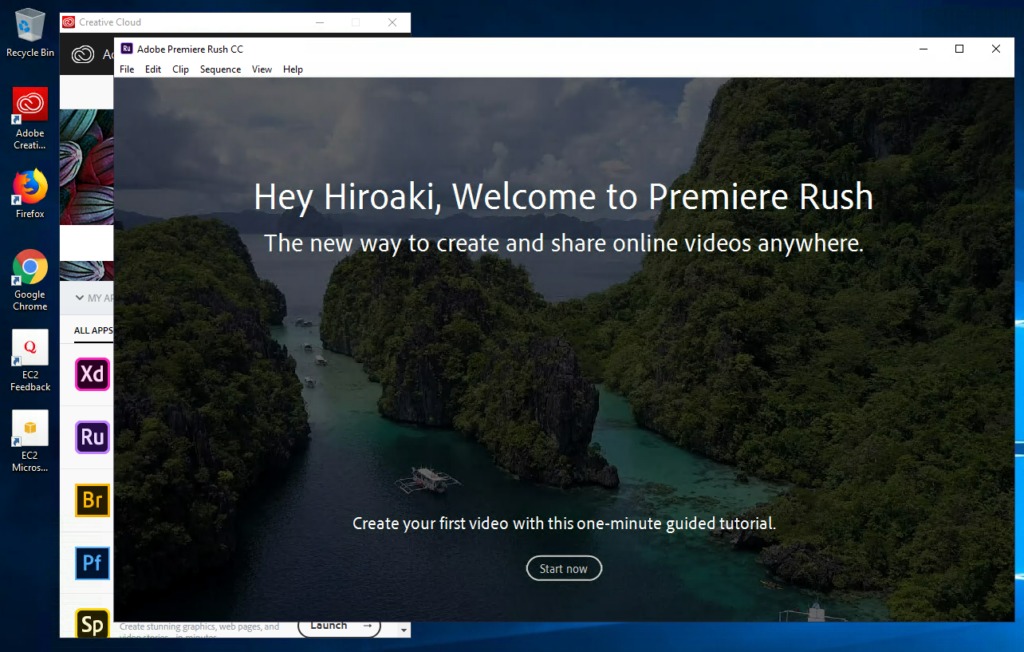Click the Start now button
1024x652 pixels.
[564, 568]
